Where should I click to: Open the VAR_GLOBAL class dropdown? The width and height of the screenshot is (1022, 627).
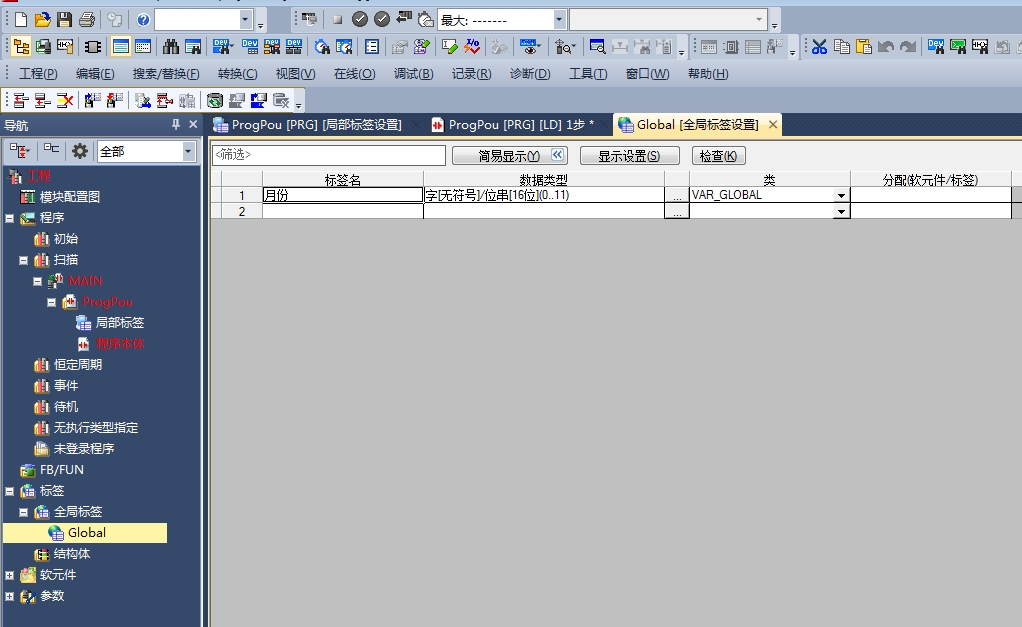point(841,196)
